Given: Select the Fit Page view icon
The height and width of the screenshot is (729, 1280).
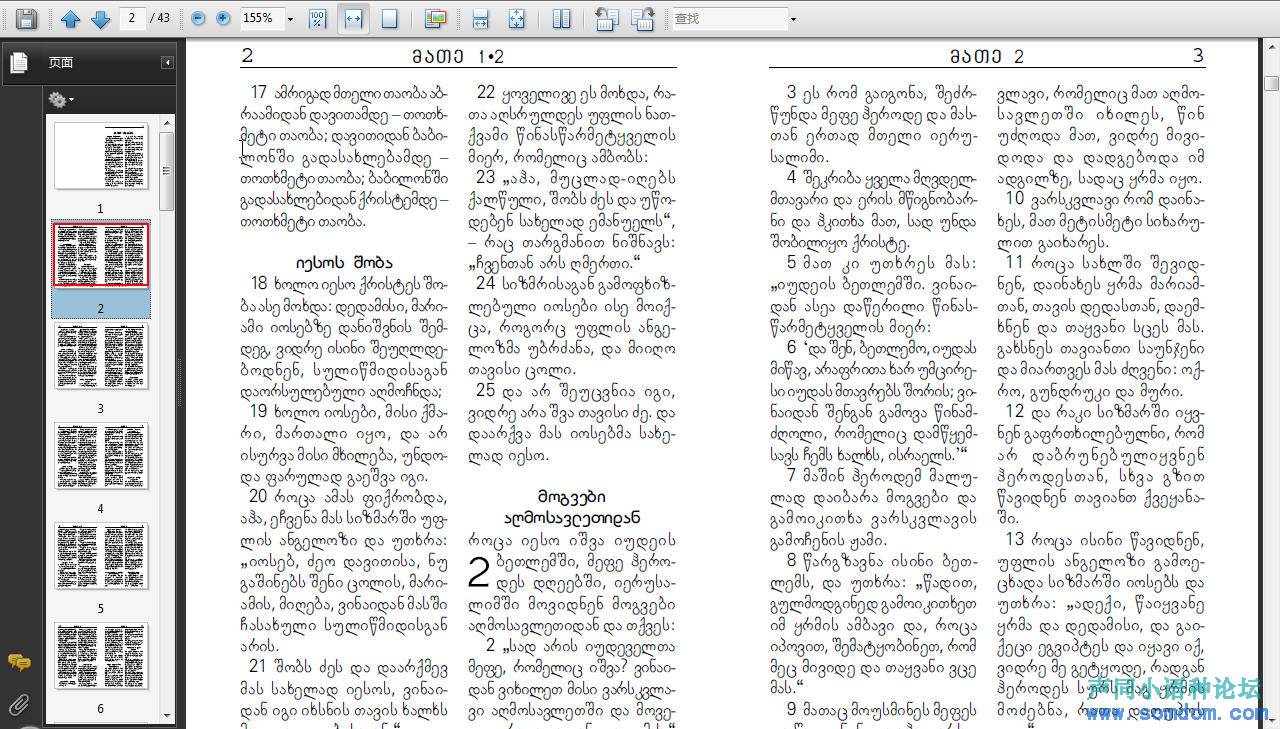Looking at the screenshot, I should coord(389,18).
